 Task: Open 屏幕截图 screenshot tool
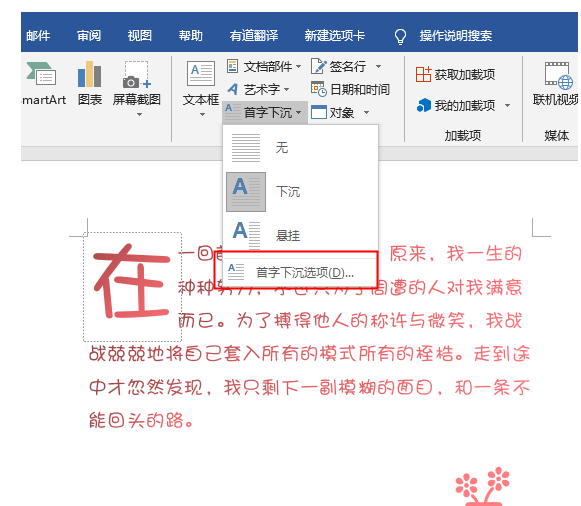tap(136, 75)
